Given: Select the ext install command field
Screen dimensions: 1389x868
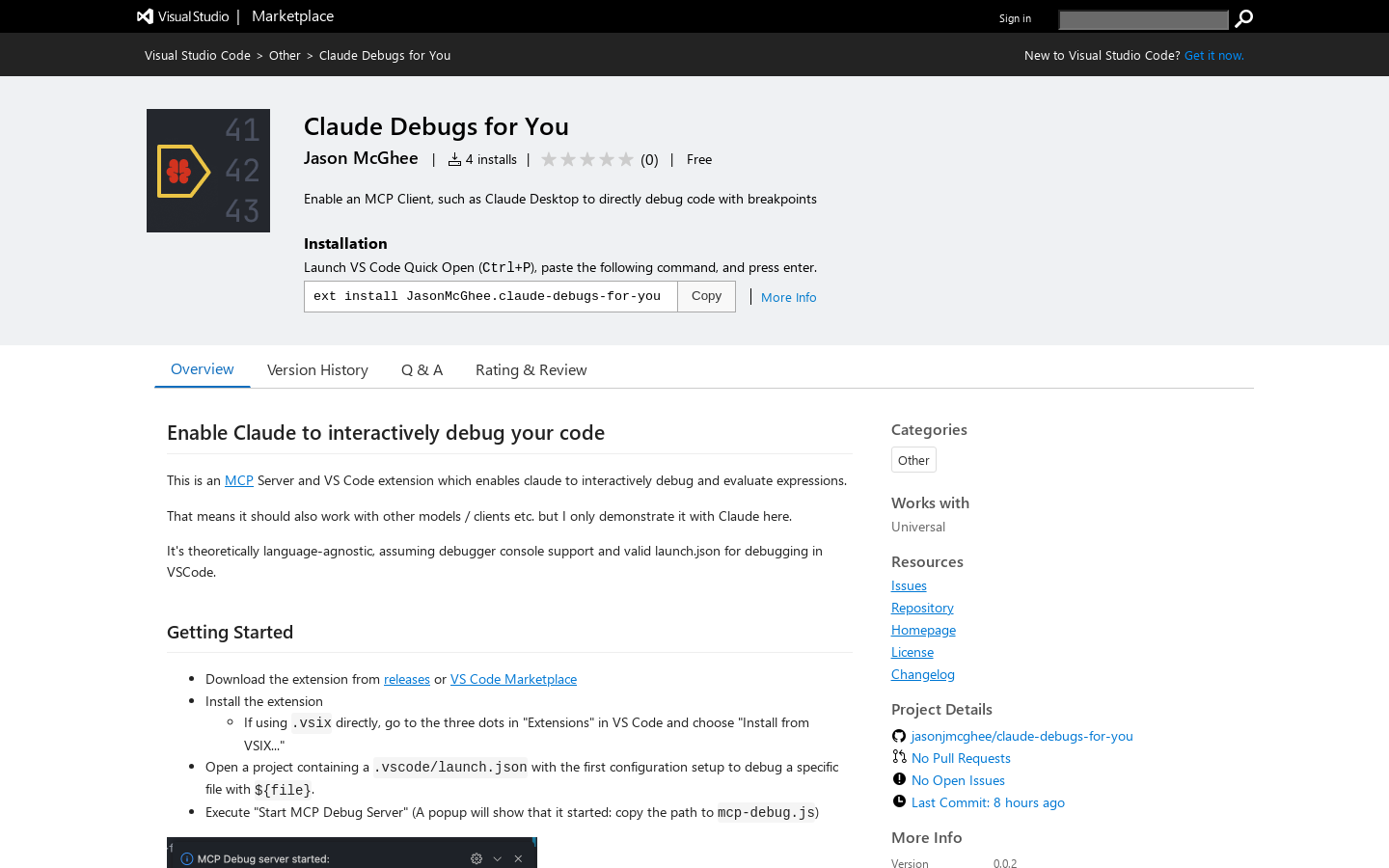Looking at the screenshot, I should point(491,296).
